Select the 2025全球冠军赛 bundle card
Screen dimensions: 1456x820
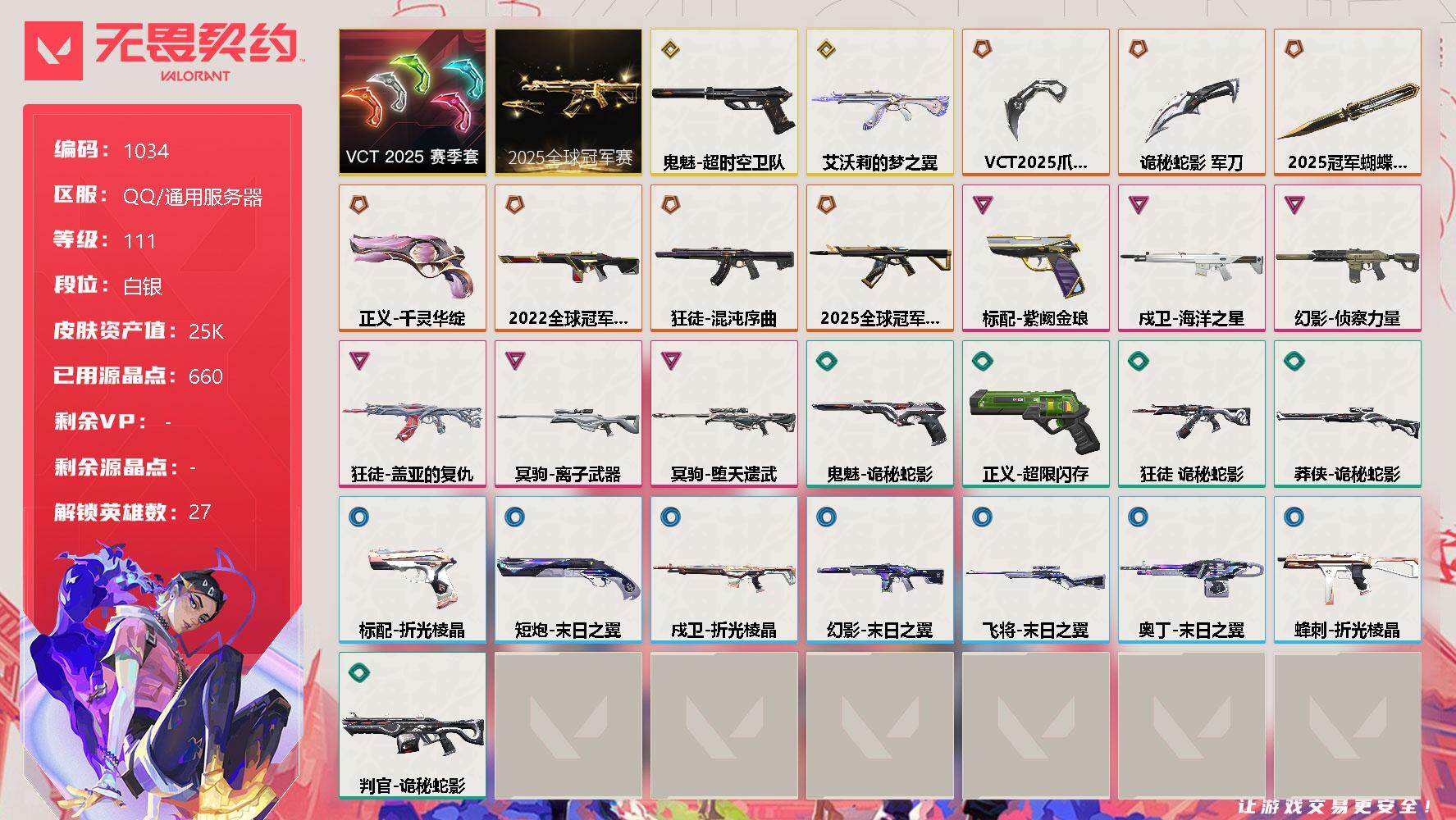568,102
